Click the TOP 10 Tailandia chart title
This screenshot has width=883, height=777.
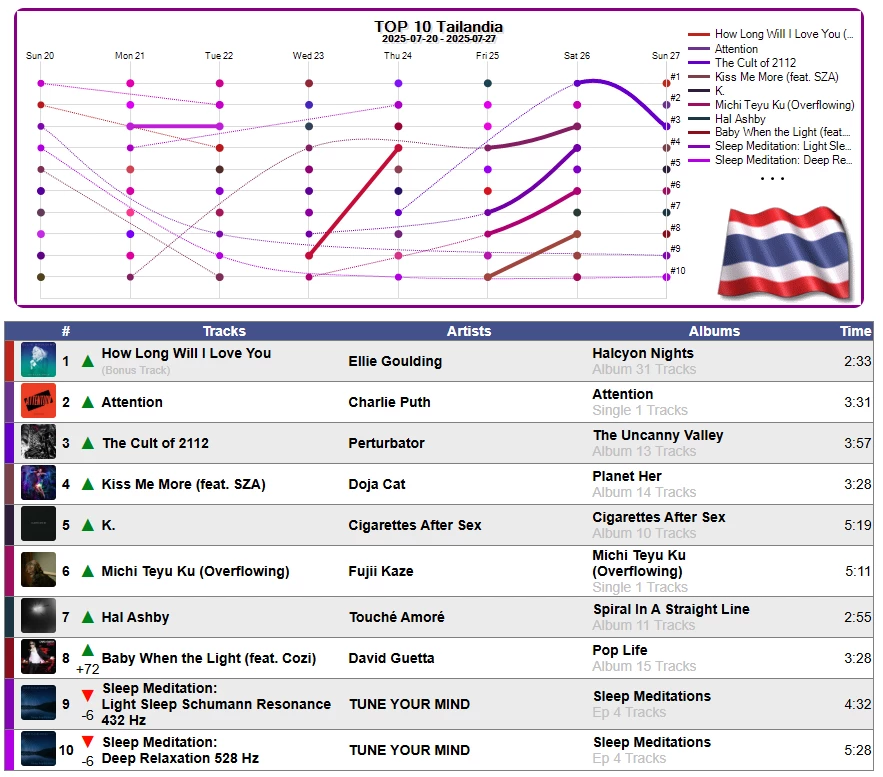pos(438,26)
